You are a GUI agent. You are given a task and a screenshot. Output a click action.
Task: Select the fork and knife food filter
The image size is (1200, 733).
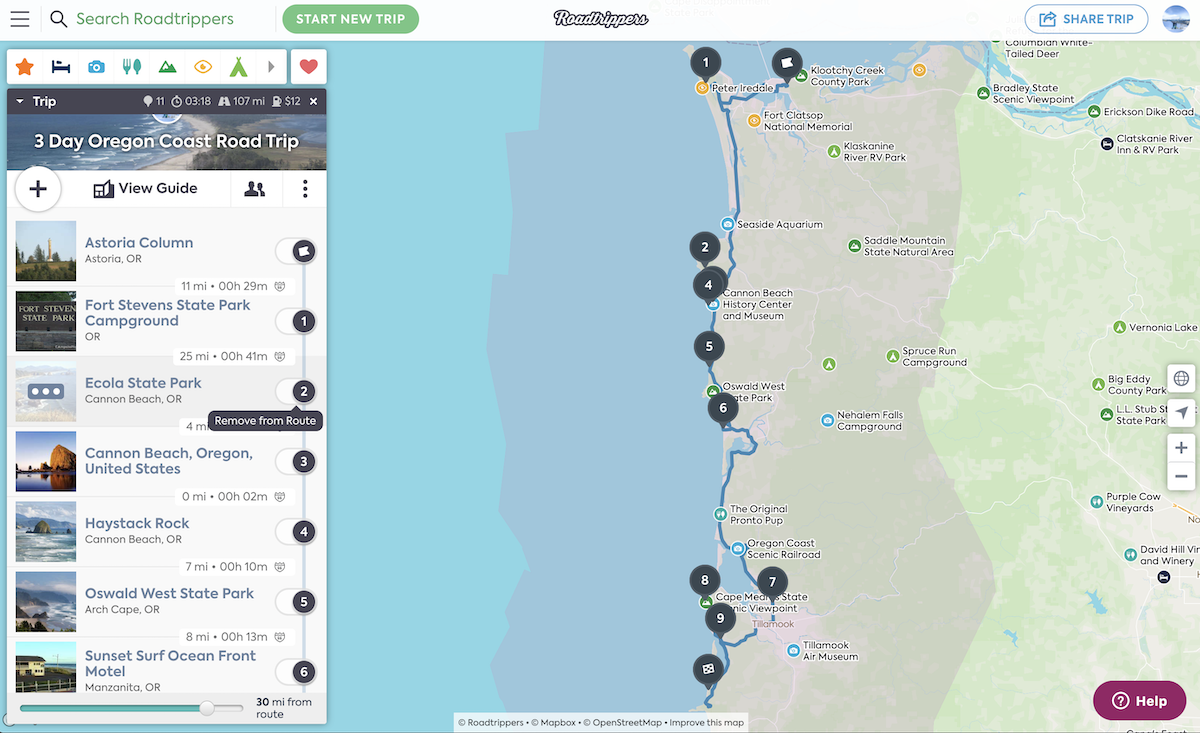tap(131, 67)
